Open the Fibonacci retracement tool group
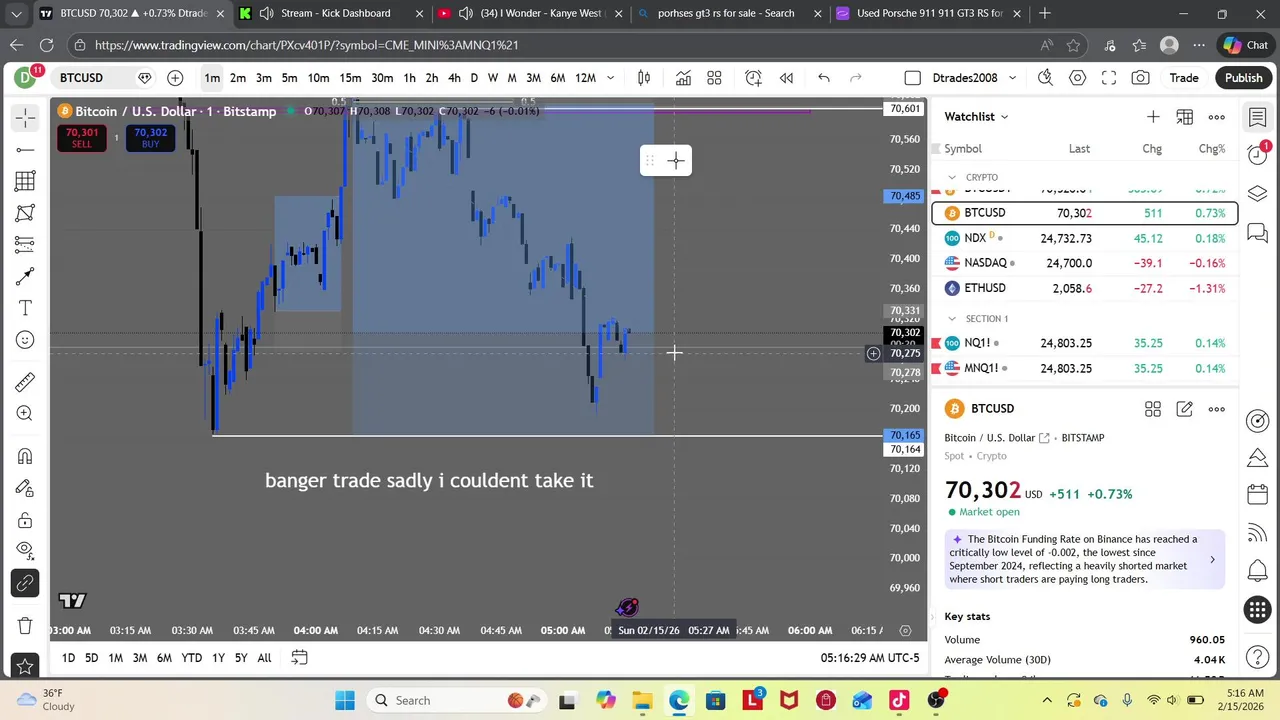This screenshot has height=720, width=1280. [x=25, y=181]
